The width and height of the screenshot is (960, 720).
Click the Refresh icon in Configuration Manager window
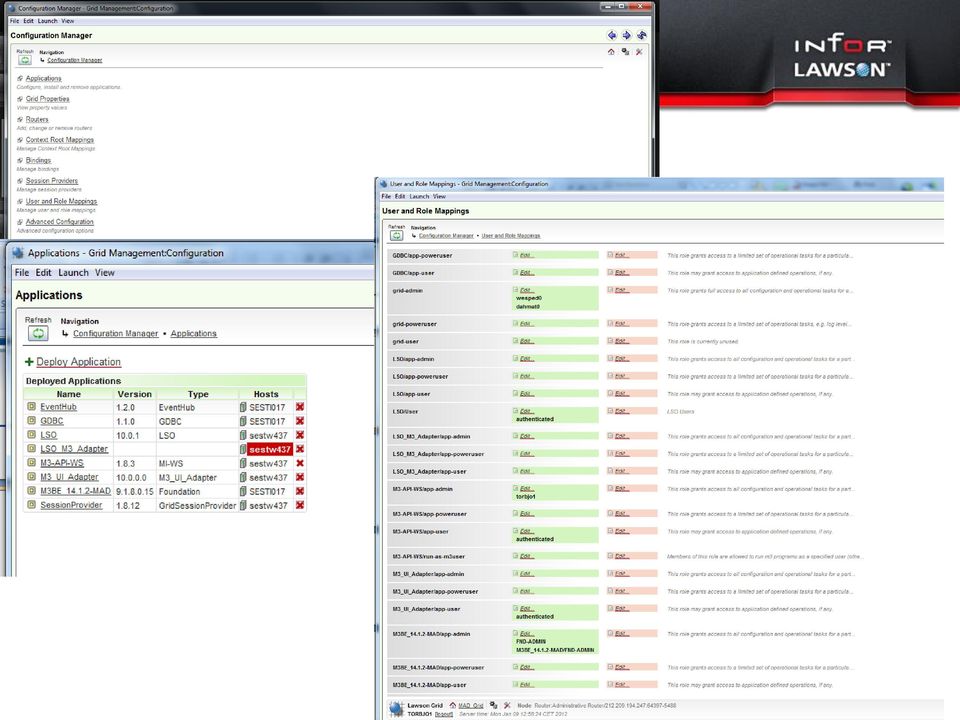[x=24, y=60]
